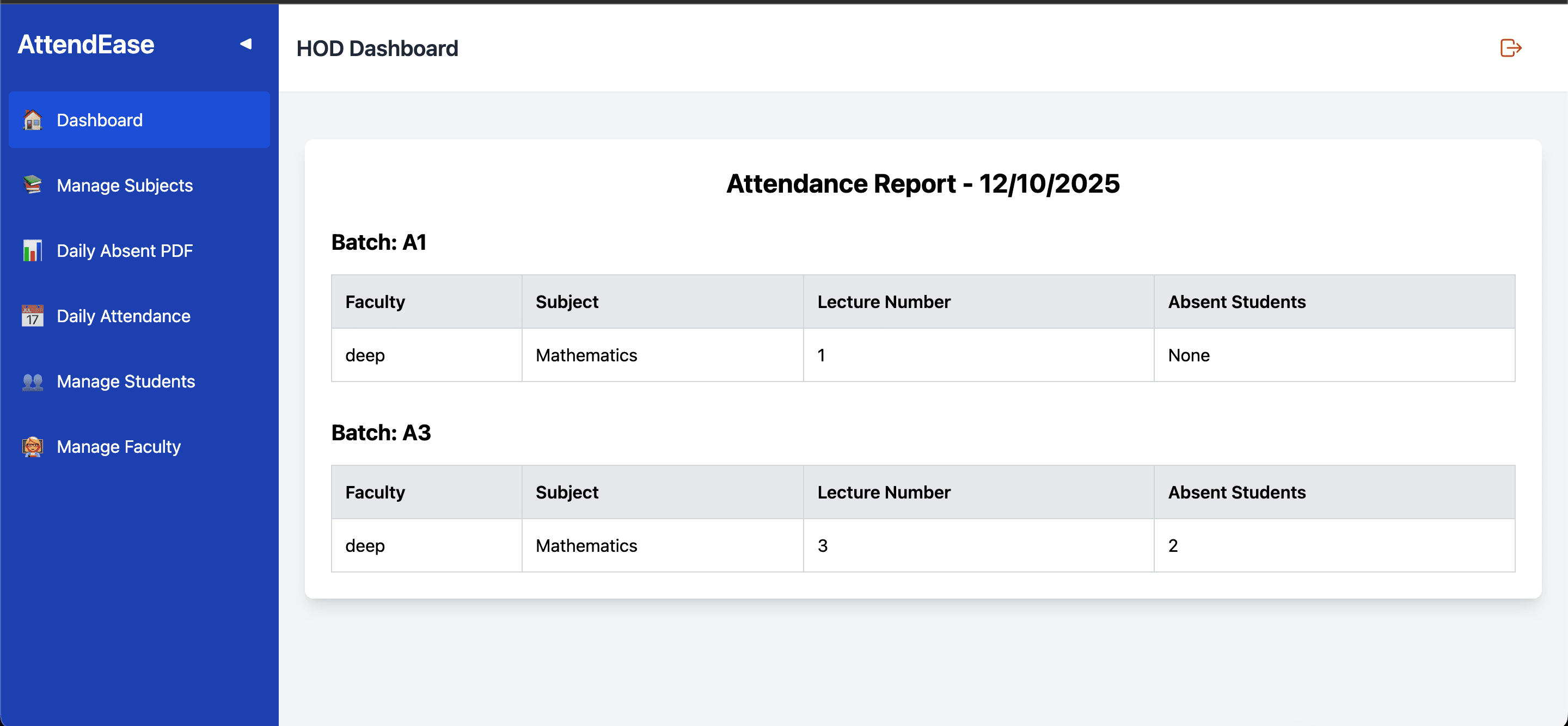Screen dimensions: 1568x726
Task: Click the Batch: A1 heading
Action: 378,242
